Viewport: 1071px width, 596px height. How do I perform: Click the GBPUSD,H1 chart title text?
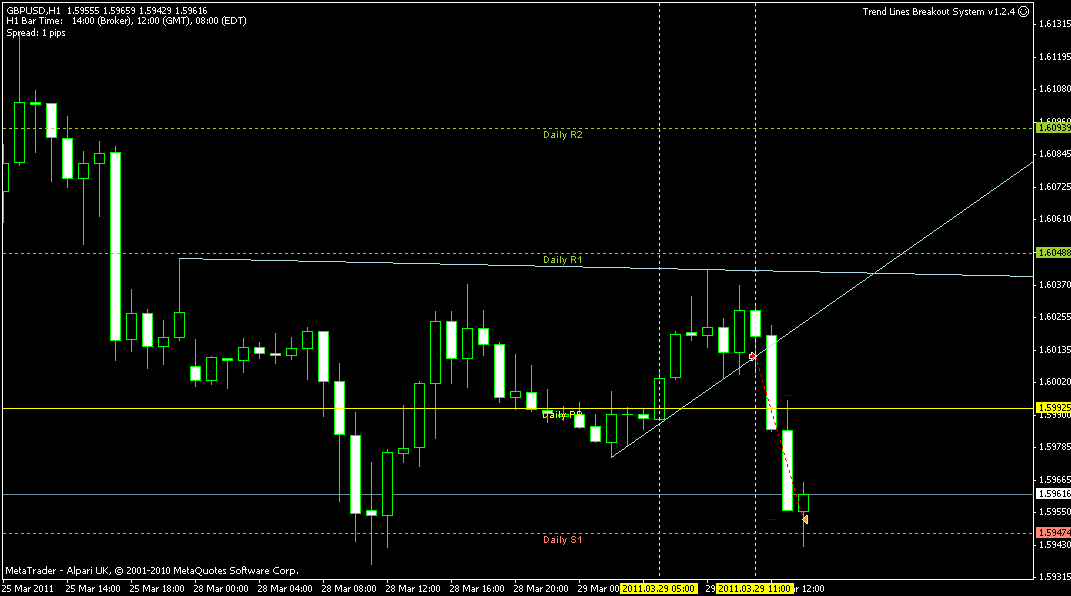tap(32, 10)
